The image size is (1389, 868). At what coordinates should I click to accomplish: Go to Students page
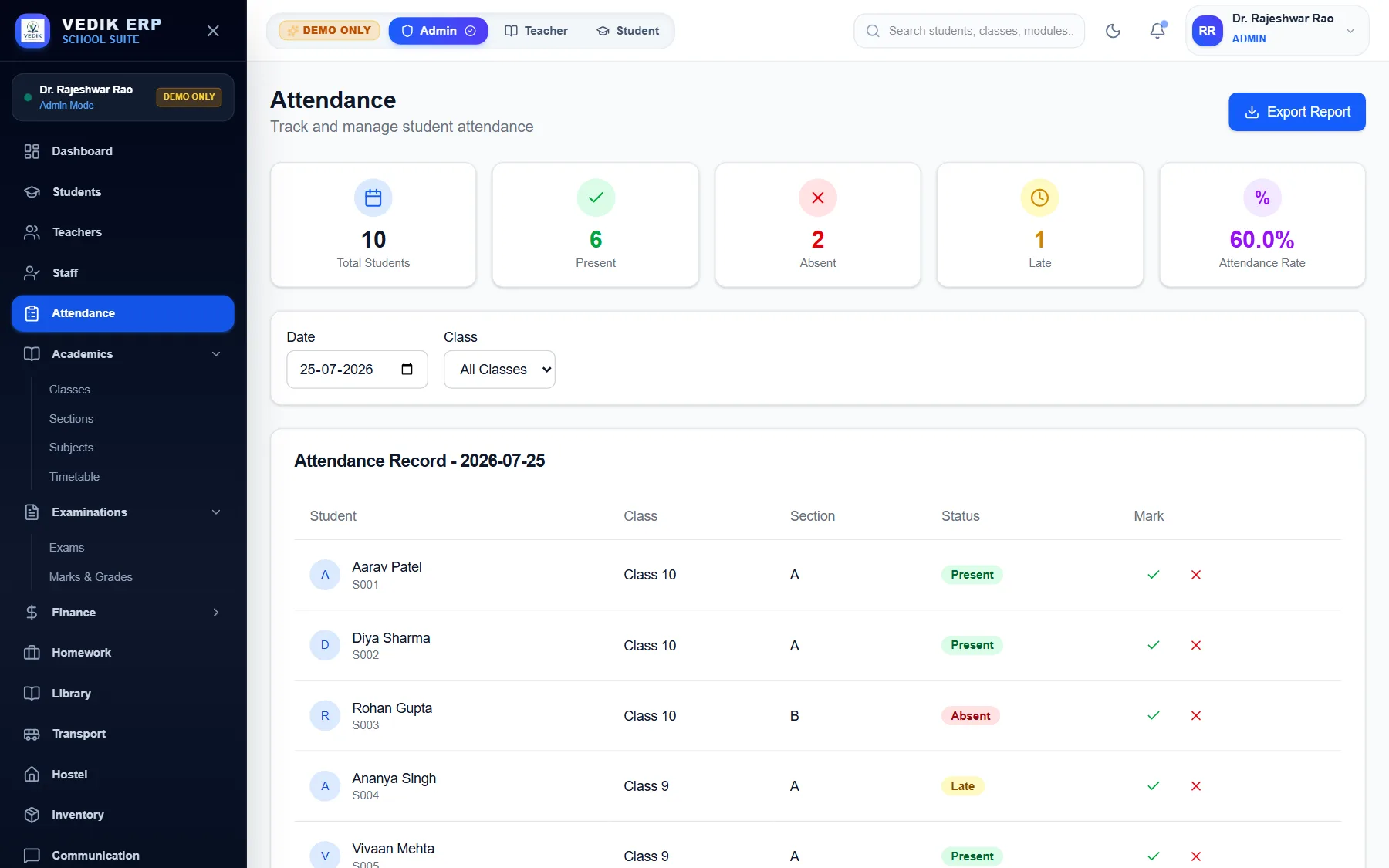[x=123, y=192]
